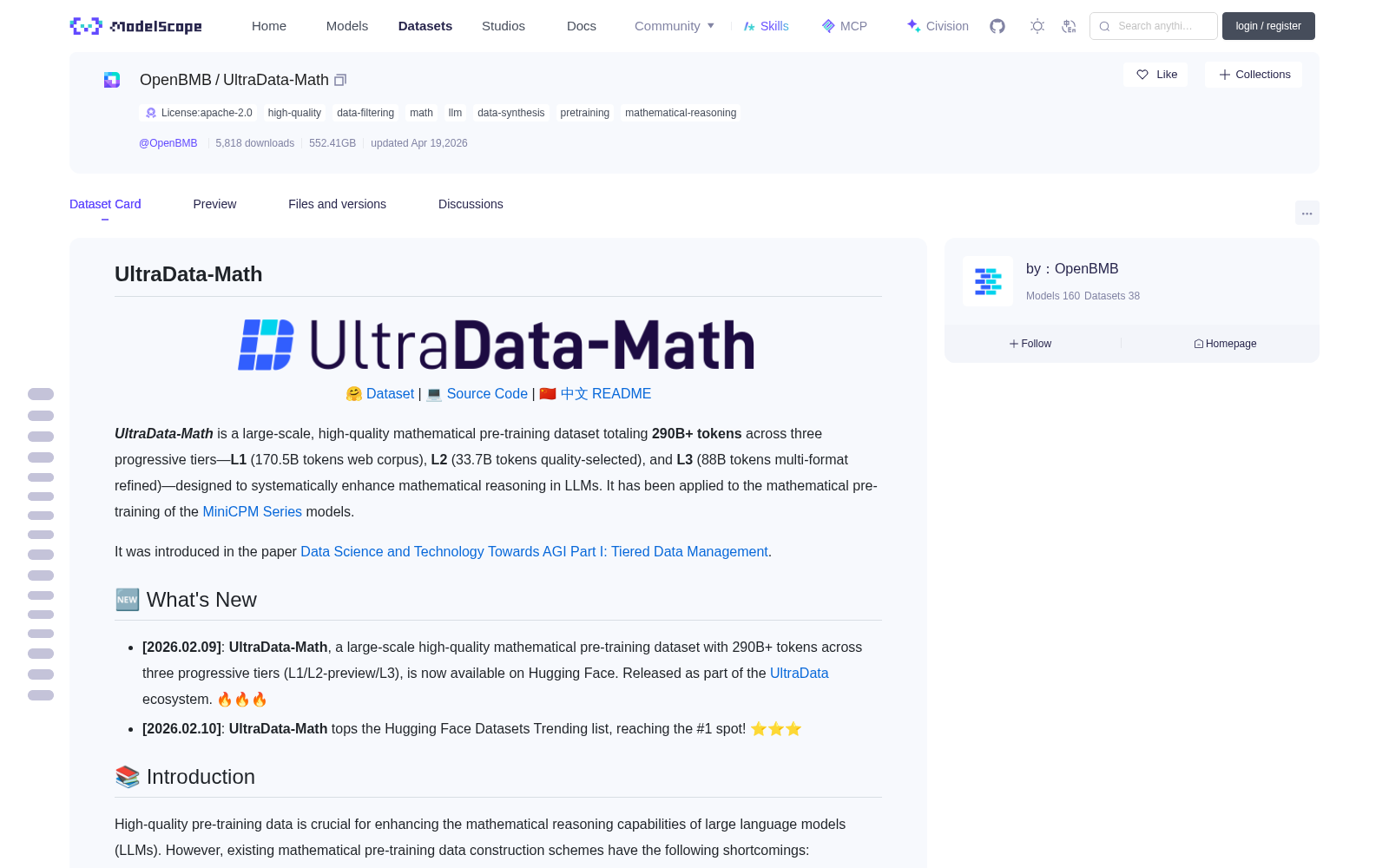Viewport: 1389px width, 868px height.
Task: Open the @OpenBMB profile link
Action: (168, 143)
